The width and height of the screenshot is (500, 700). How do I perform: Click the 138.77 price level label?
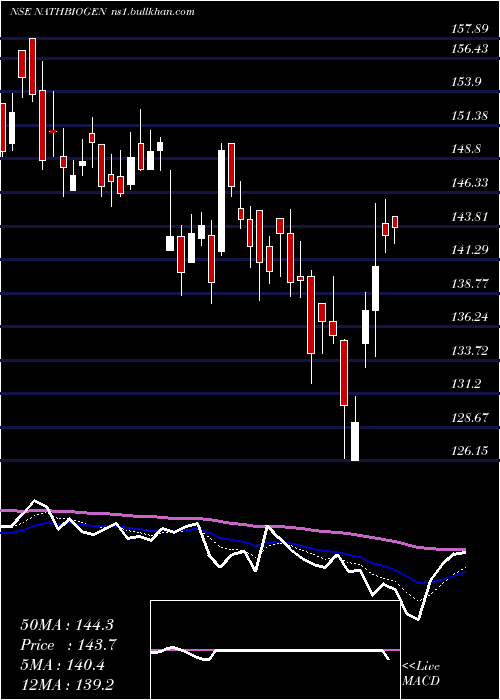pyautogui.click(x=470, y=283)
